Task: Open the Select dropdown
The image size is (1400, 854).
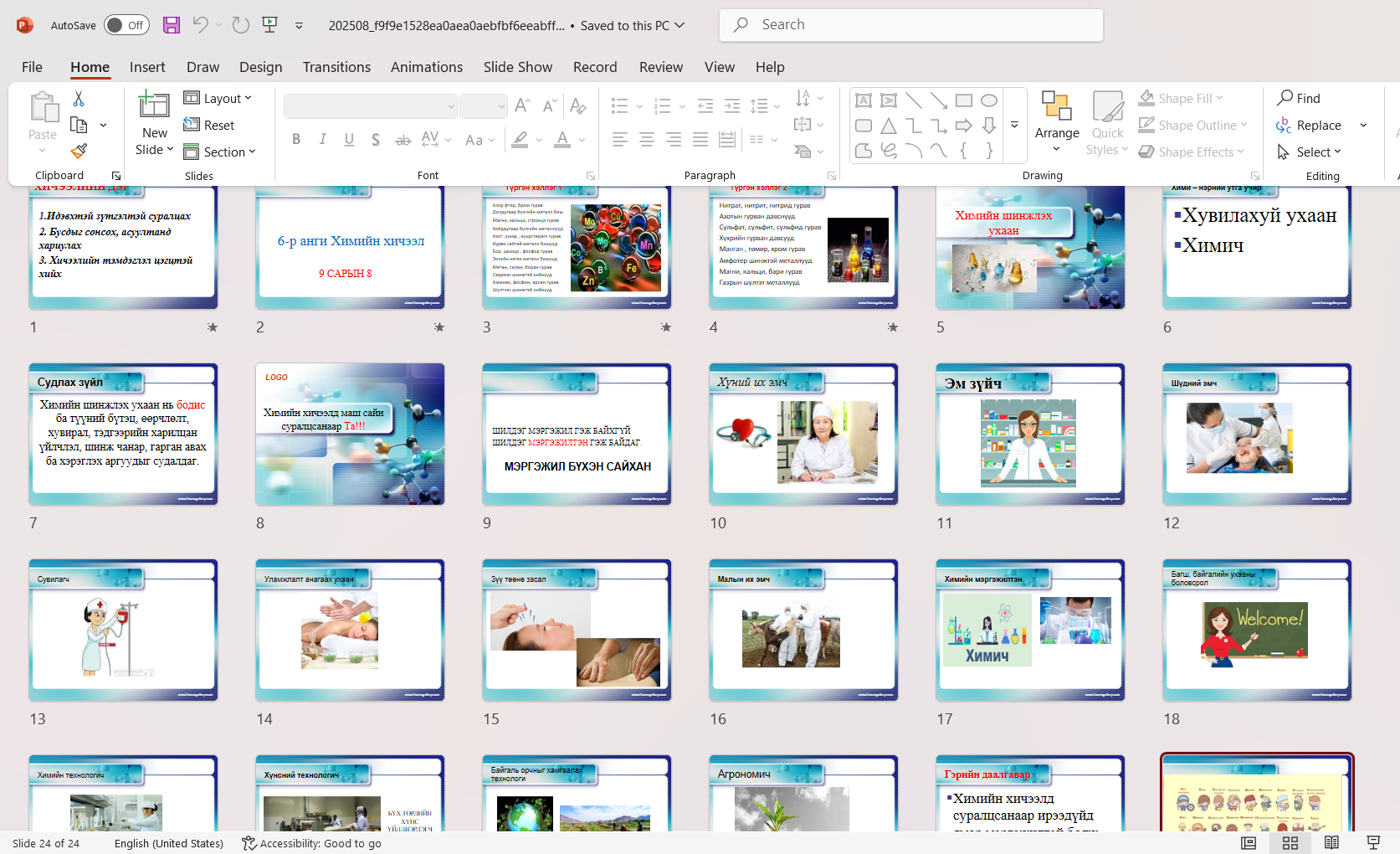Action: pos(1309,152)
